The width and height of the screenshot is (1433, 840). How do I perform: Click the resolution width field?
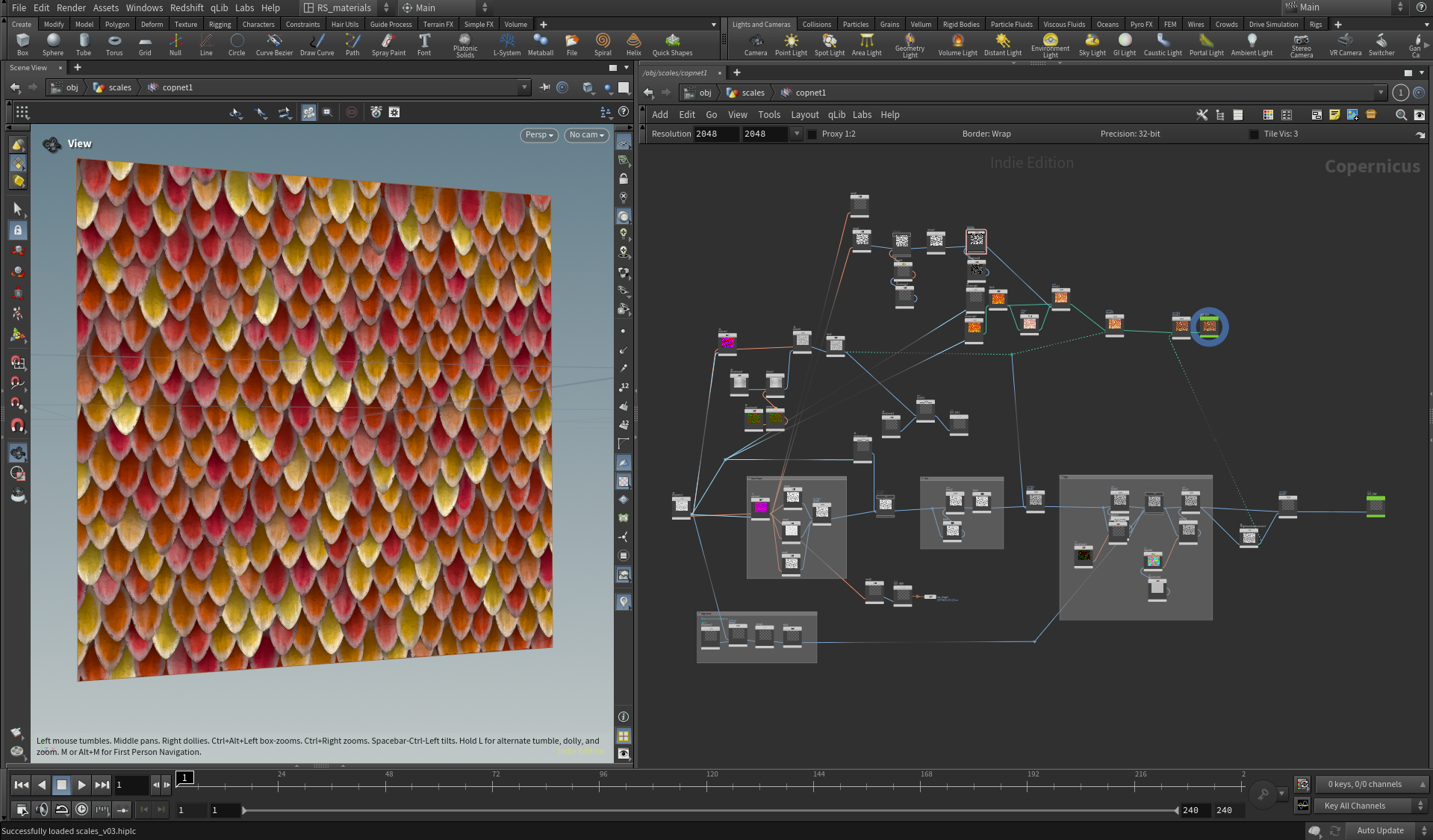716,134
